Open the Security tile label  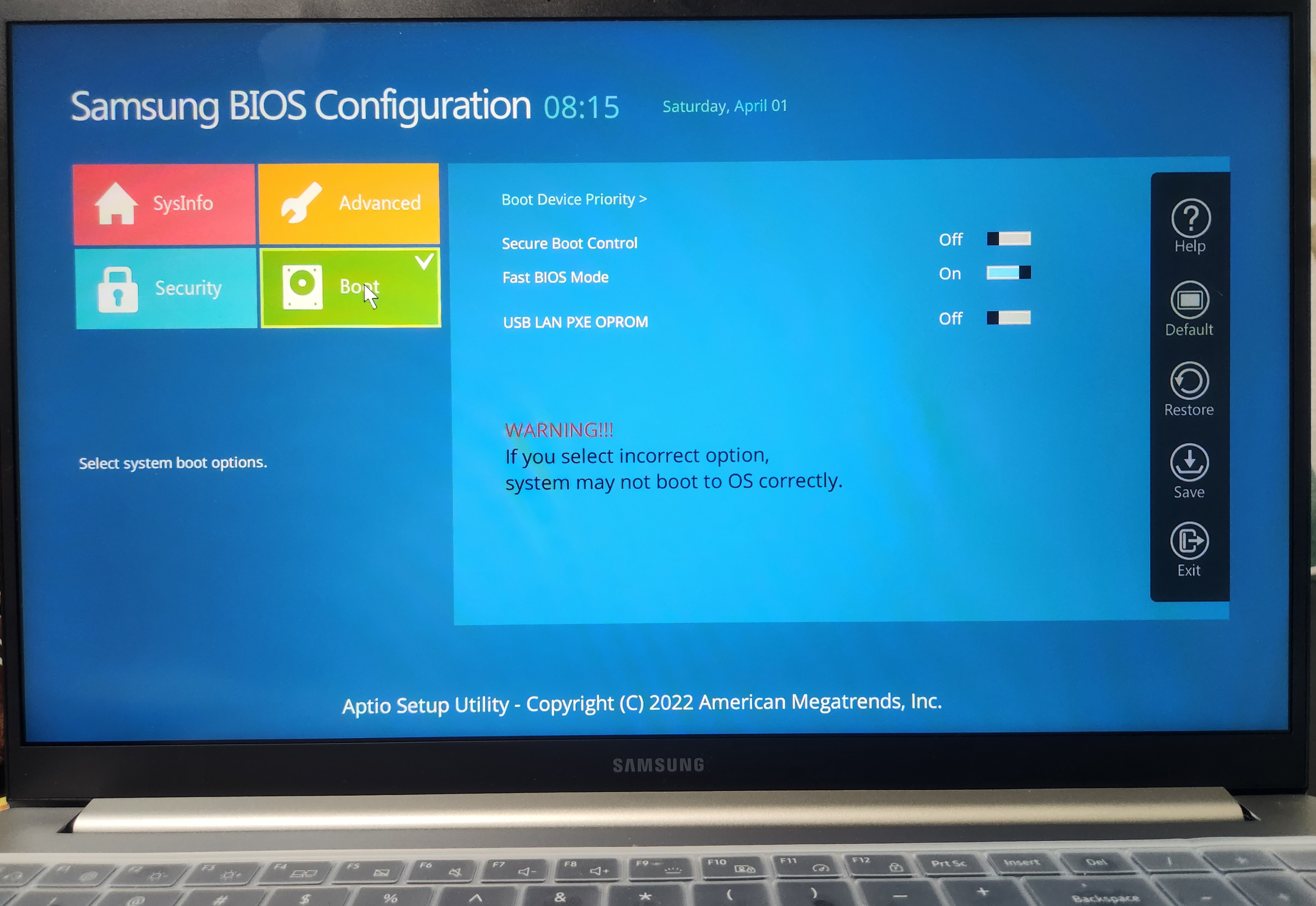click(x=188, y=289)
